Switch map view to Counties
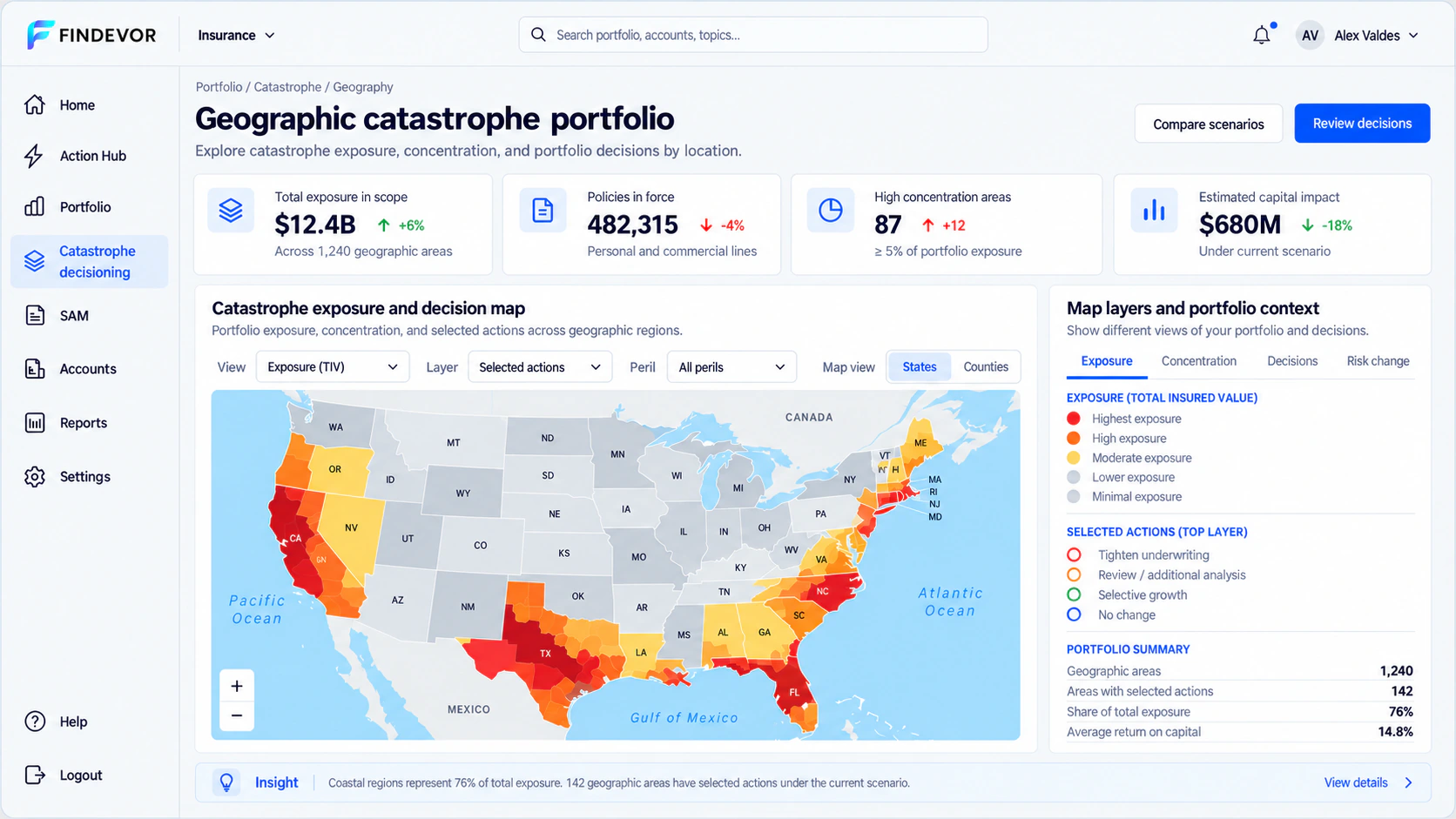Image resolution: width=1456 pixels, height=819 pixels. coord(986,367)
